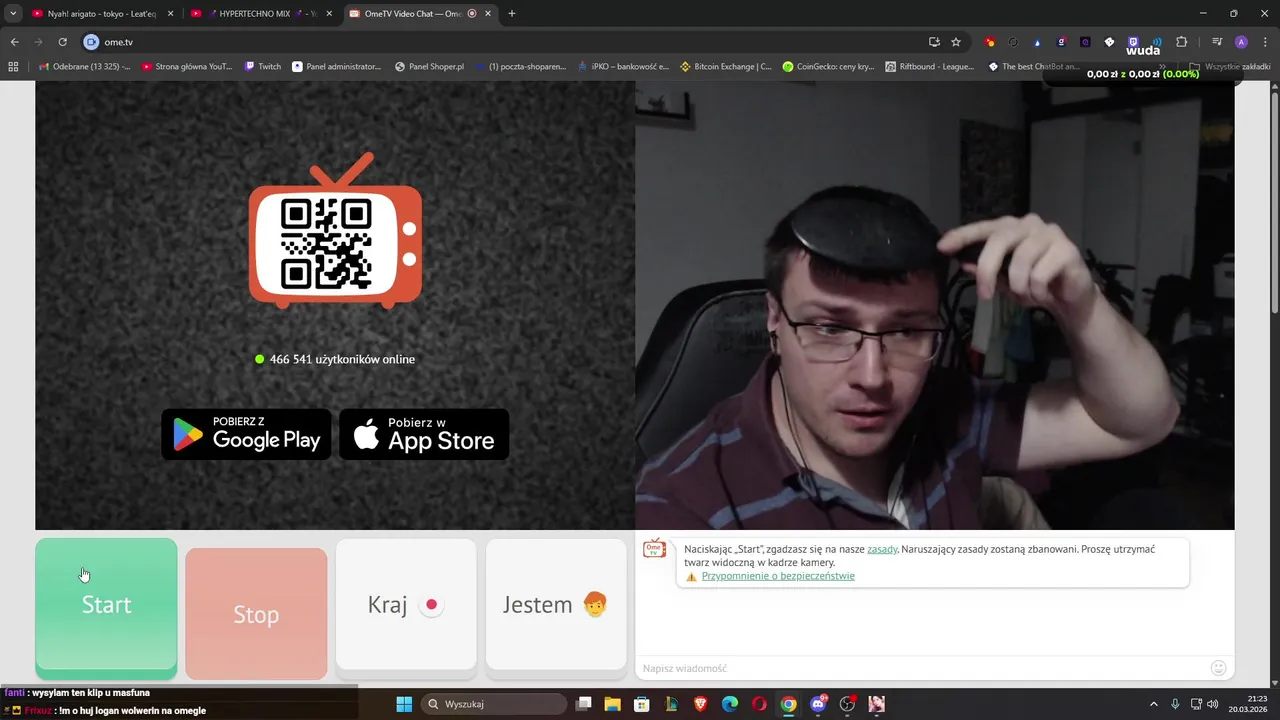Open Google Chrome on the taskbar
This screenshot has width=1280, height=720.
[x=788, y=704]
